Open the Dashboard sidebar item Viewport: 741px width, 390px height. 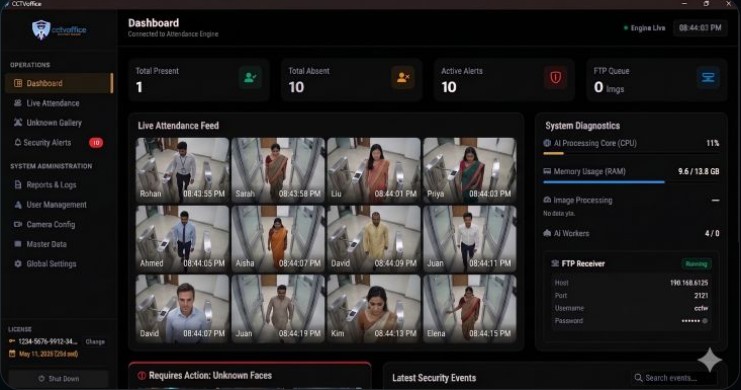click(x=59, y=83)
